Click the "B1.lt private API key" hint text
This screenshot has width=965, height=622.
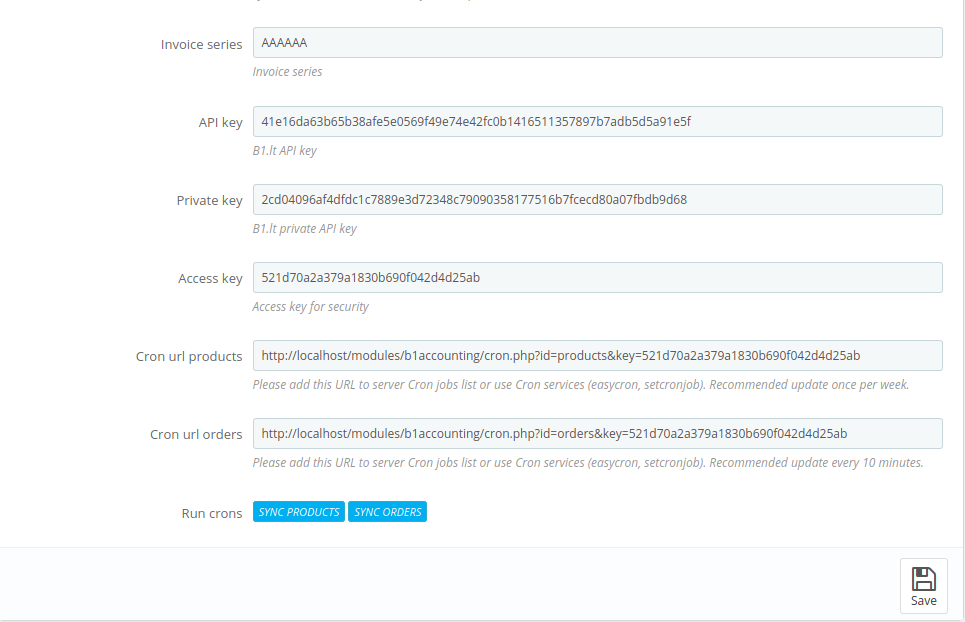[x=304, y=229]
